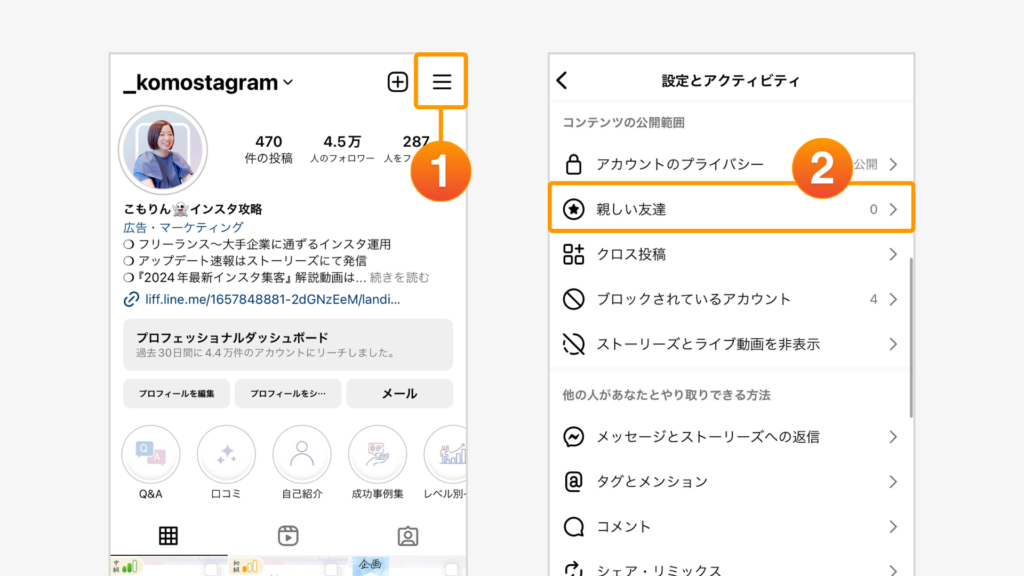1024x576 pixels.
Task: Open 親しい友達 close friends setting
Action: (x=731, y=209)
